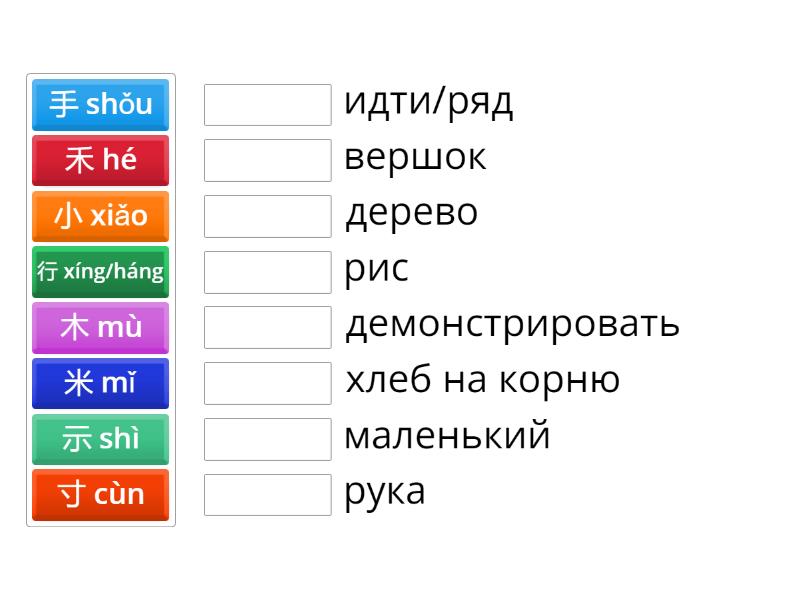Click the word демонстрировать

(512, 325)
